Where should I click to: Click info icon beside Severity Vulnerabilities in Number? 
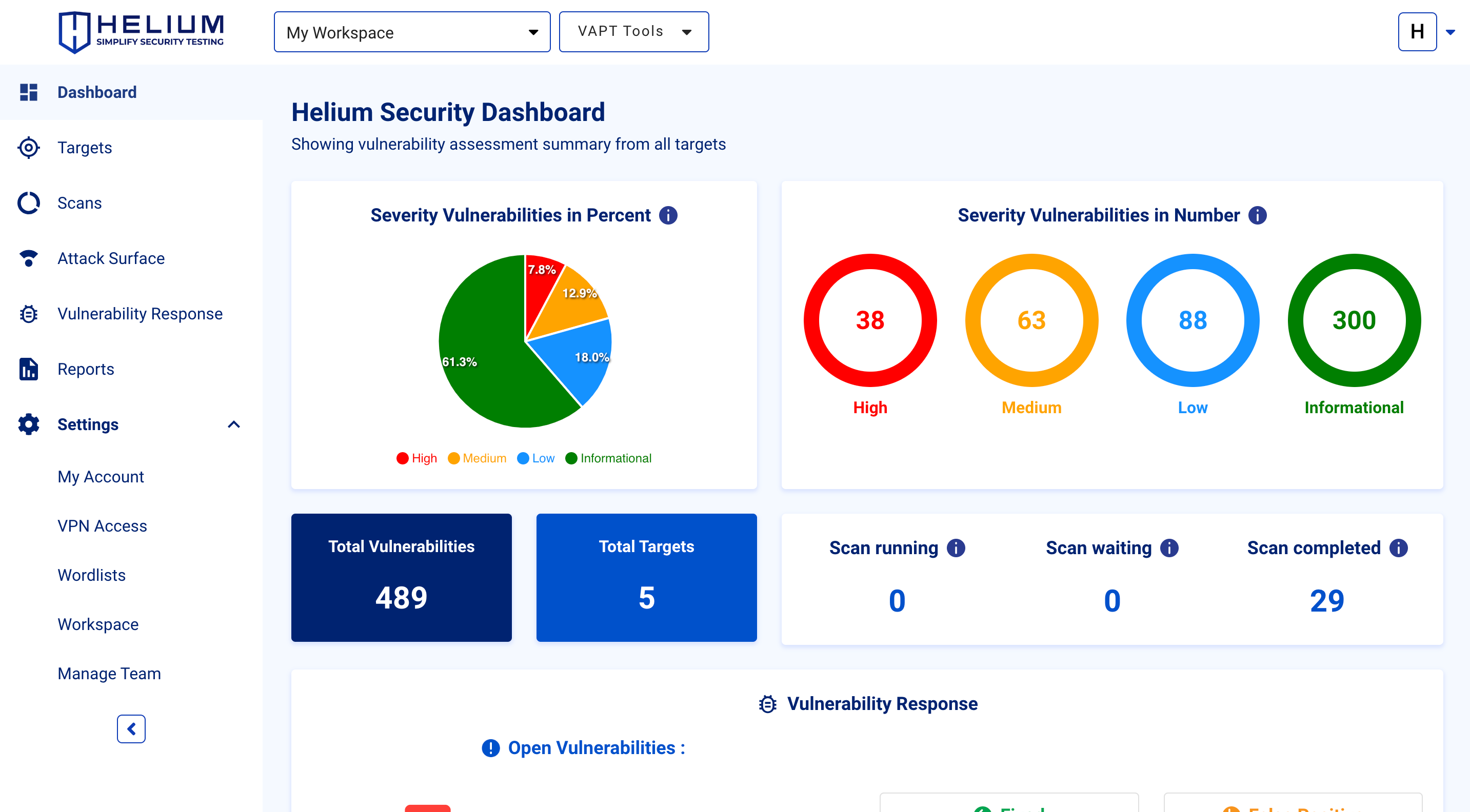click(1257, 215)
